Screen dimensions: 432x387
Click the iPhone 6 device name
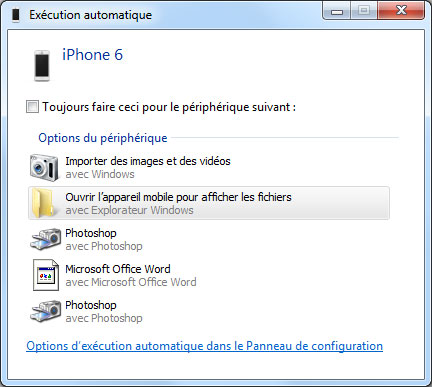coord(93,55)
